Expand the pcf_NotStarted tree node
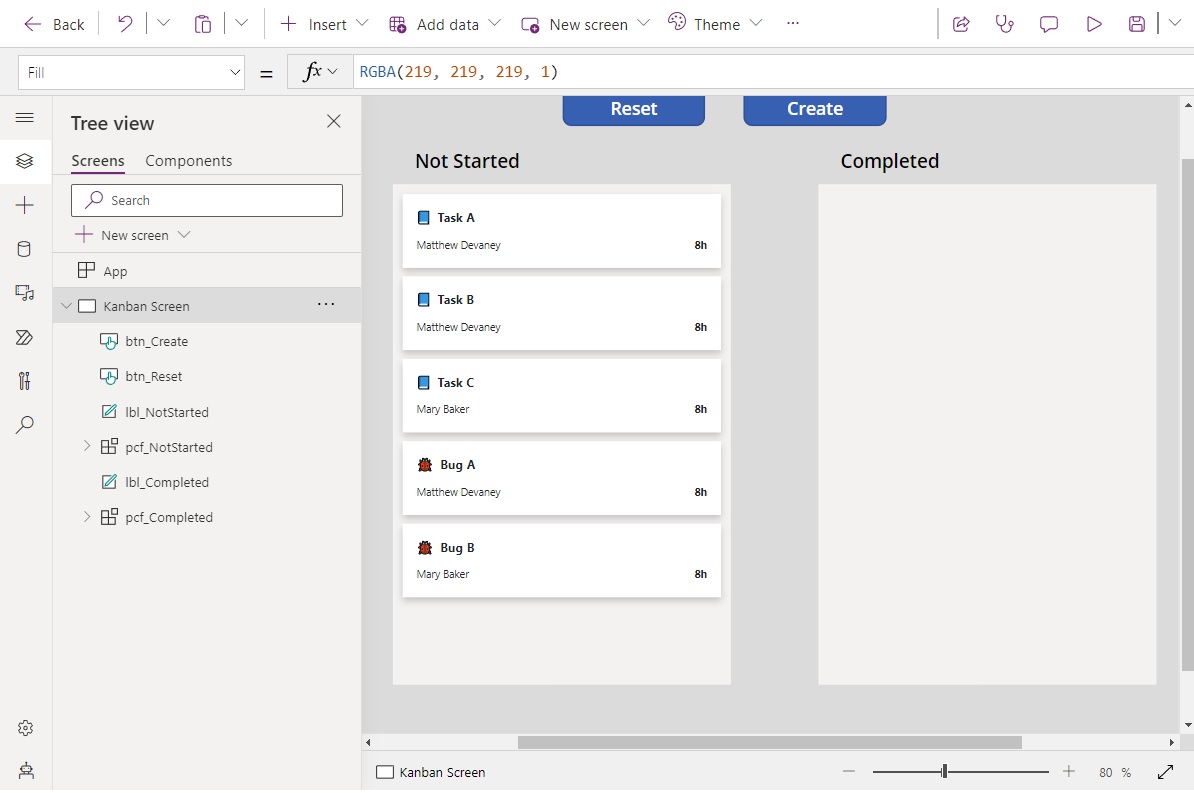Image resolution: width=1194 pixels, height=793 pixels. (87, 447)
